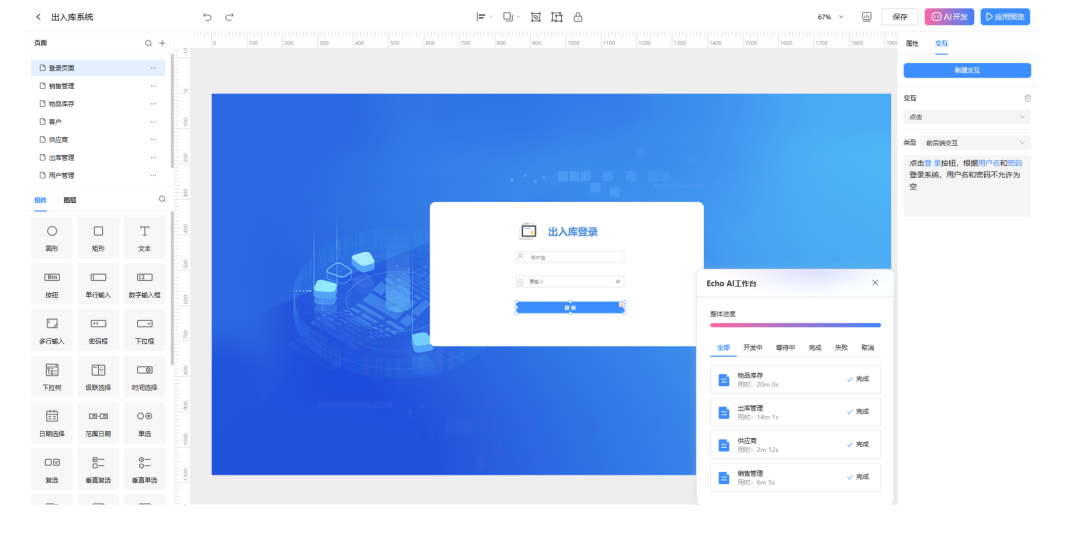Redo the last action
The height and width of the screenshot is (541, 1080).
(229, 17)
